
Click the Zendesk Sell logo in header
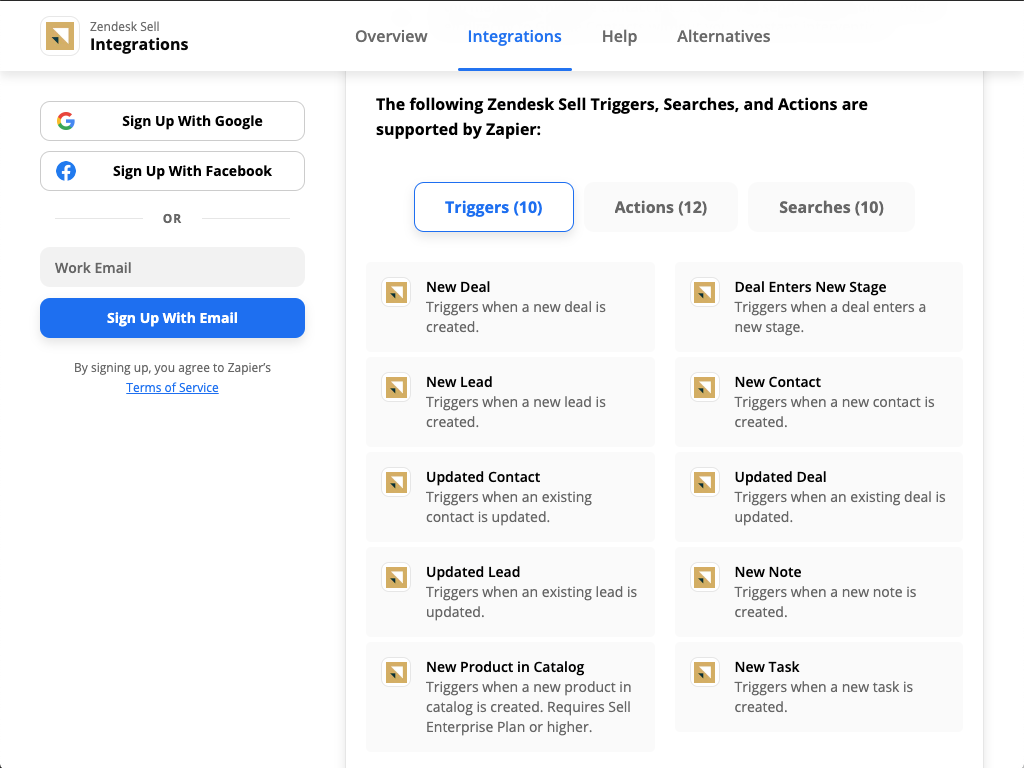point(60,36)
